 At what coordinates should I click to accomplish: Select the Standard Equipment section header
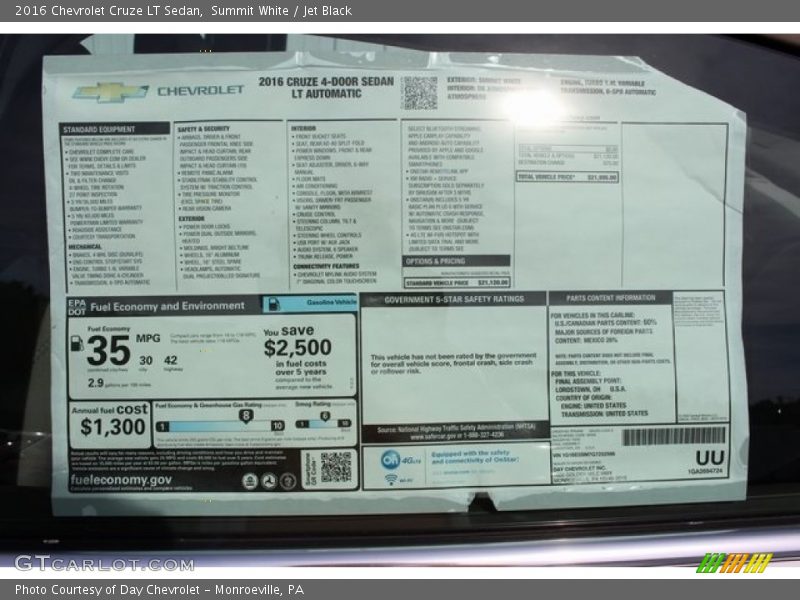coord(103,129)
